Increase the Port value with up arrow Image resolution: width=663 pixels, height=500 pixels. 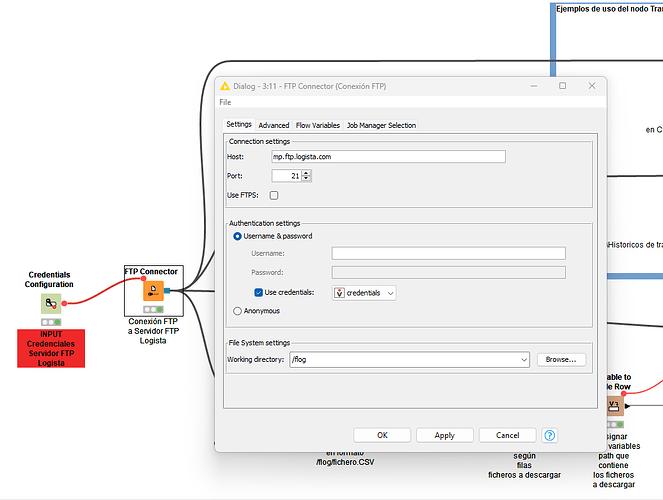coord(307,173)
